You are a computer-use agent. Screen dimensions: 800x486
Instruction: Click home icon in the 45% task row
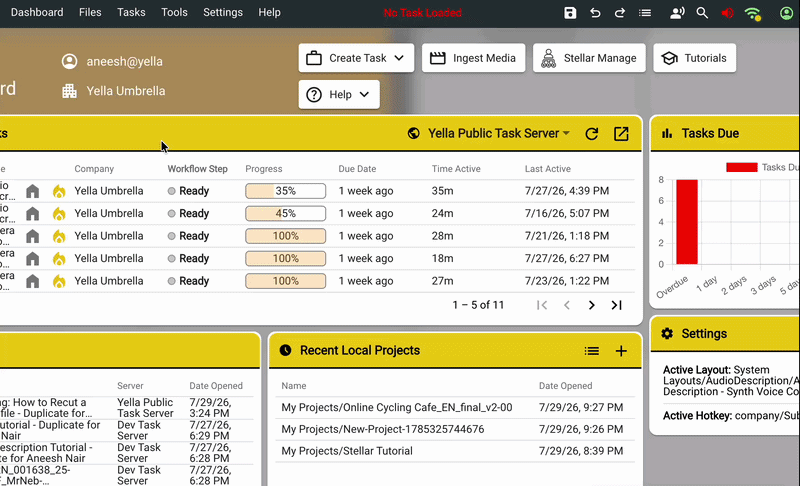point(33,214)
